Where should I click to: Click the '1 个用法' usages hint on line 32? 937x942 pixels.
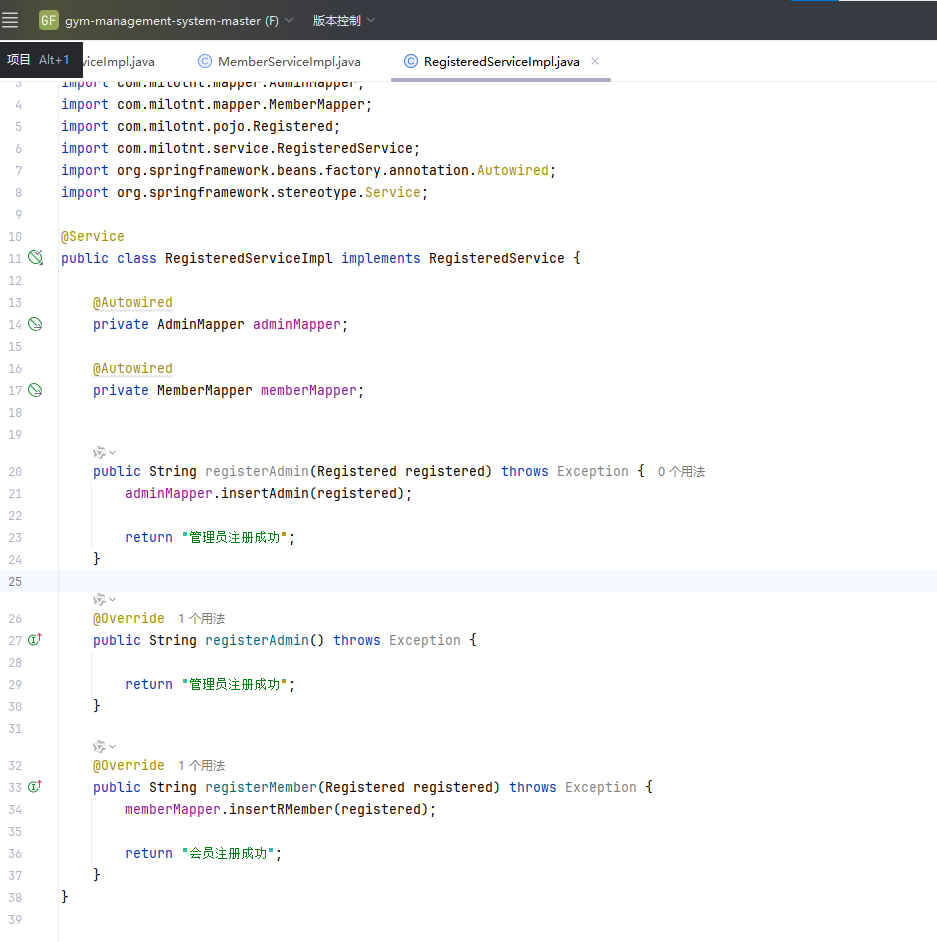(x=201, y=766)
